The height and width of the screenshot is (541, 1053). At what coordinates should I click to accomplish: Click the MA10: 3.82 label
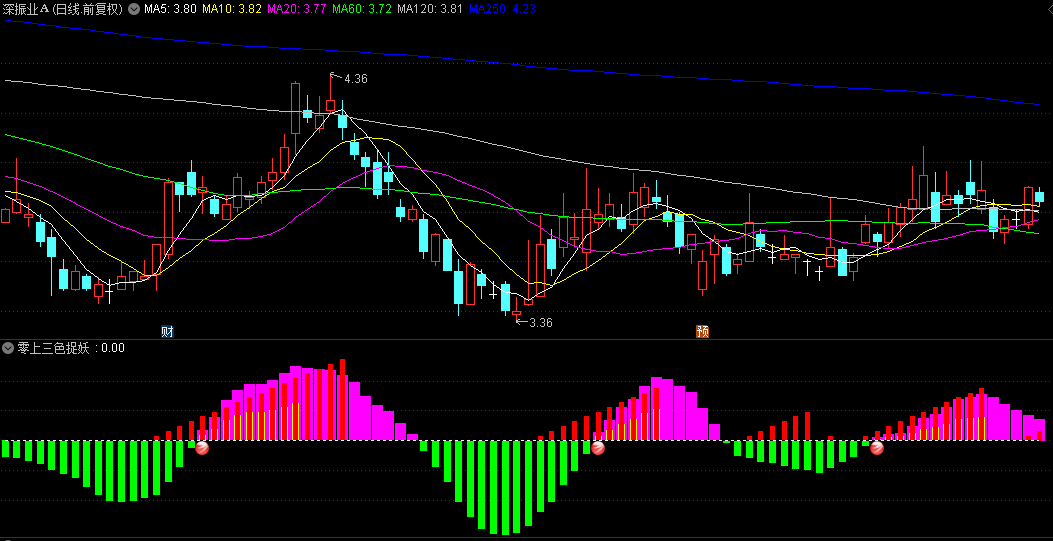pos(232,9)
